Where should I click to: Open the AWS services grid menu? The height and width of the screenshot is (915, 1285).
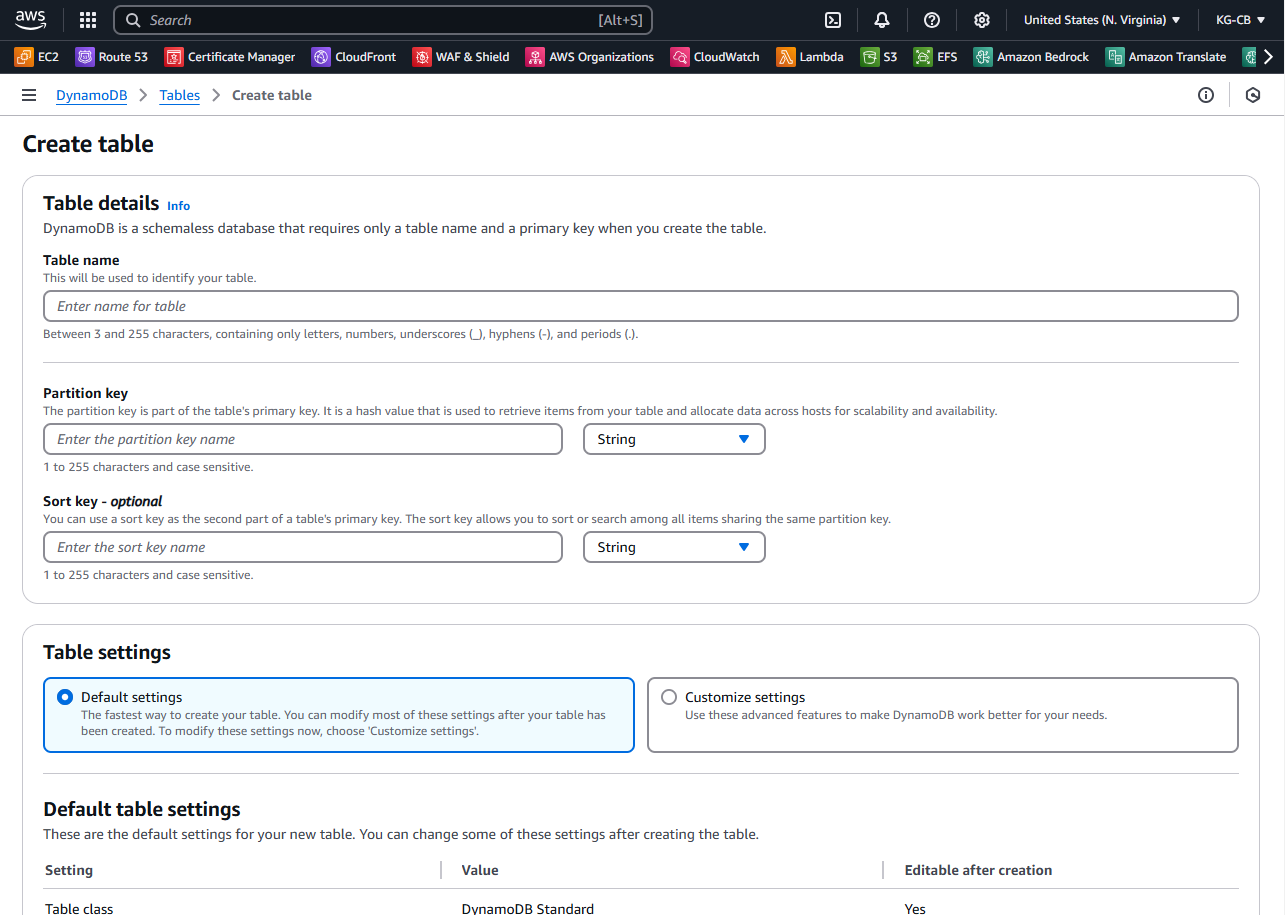88,20
